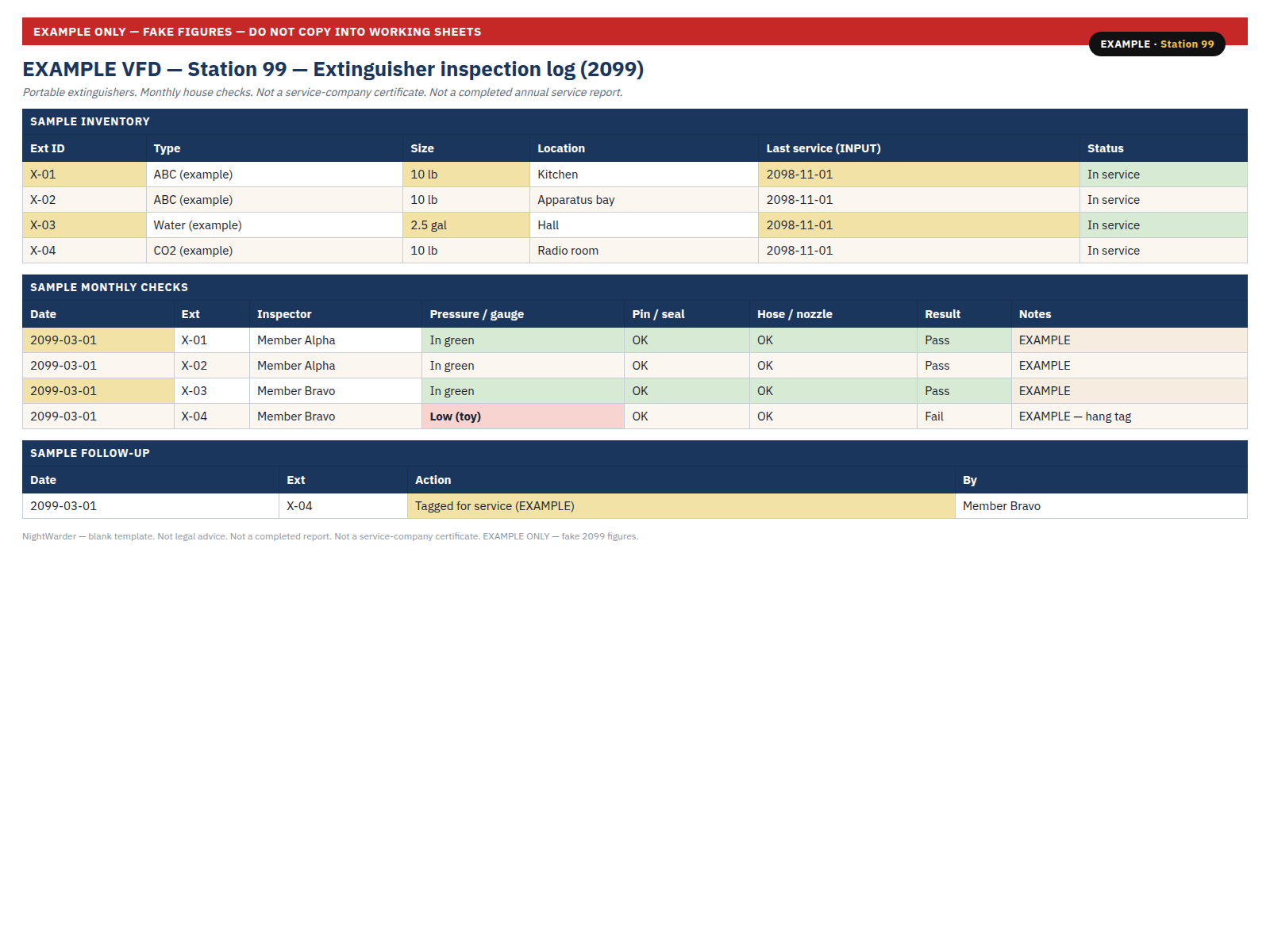Select the Hall location cell
This screenshot has height=952, width=1270.
coord(645,225)
